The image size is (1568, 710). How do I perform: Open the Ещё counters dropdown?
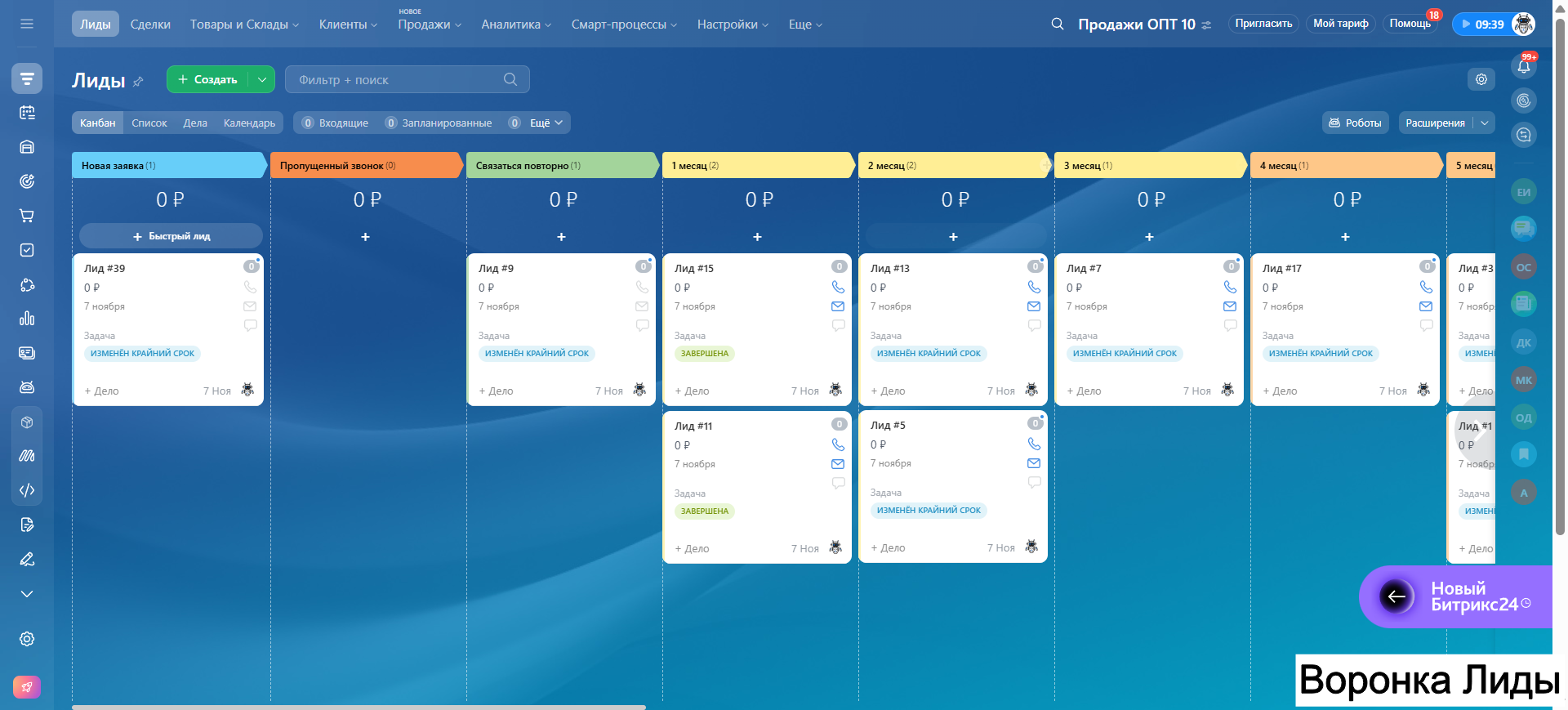546,123
